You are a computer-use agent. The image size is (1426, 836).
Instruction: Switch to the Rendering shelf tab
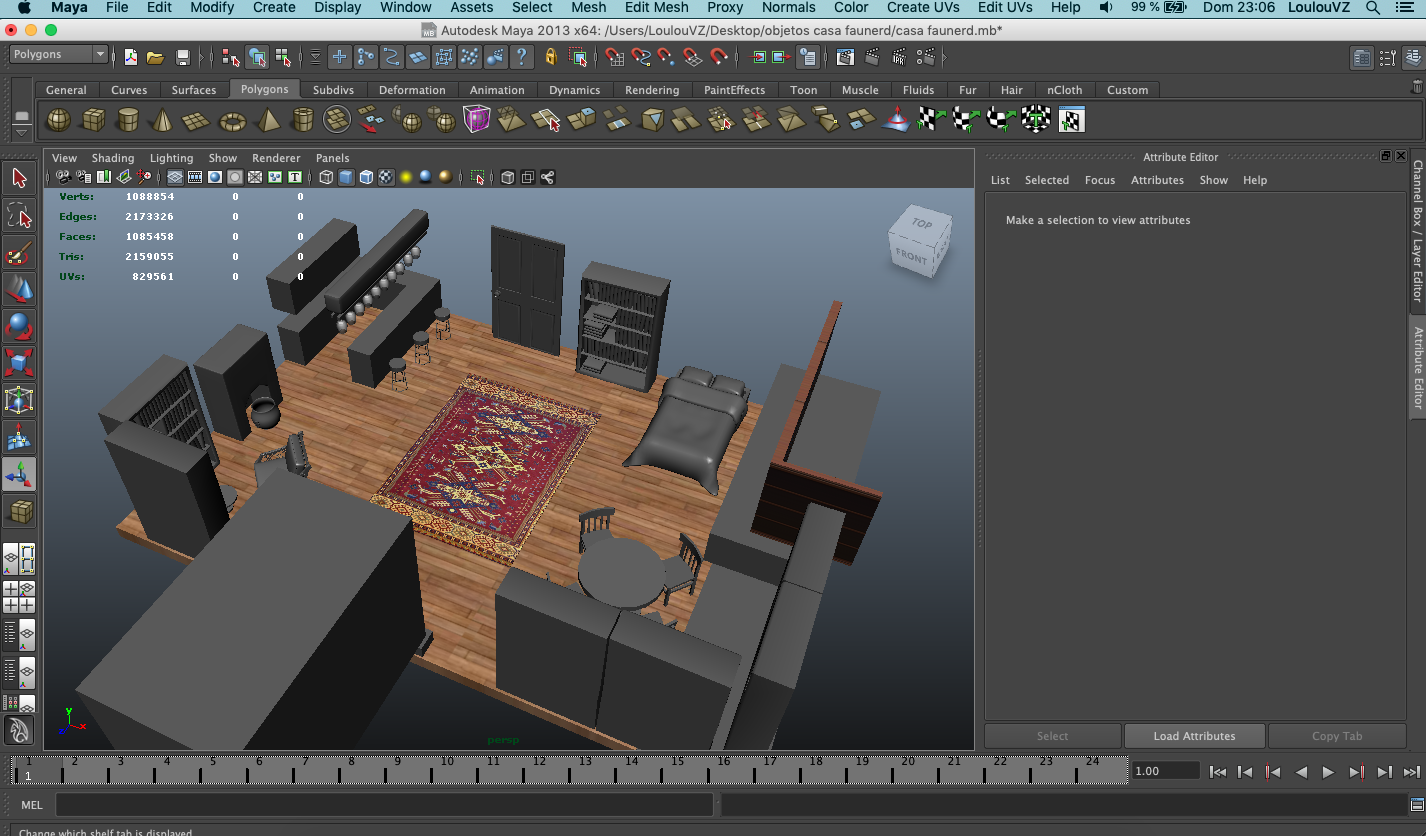click(651, 90)
